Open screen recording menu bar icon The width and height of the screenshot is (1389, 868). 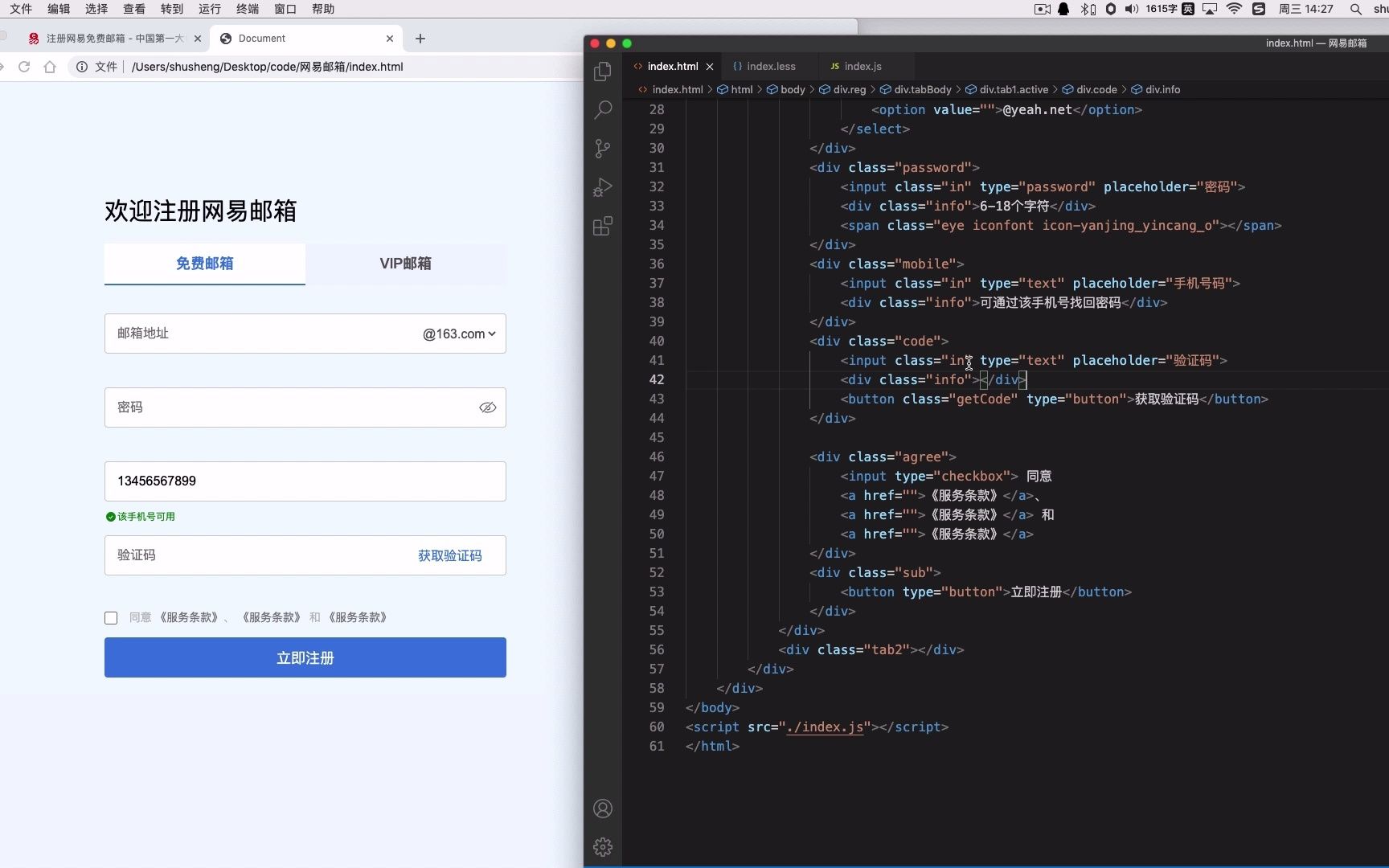pyautogui.click(x=1042, y=9)
